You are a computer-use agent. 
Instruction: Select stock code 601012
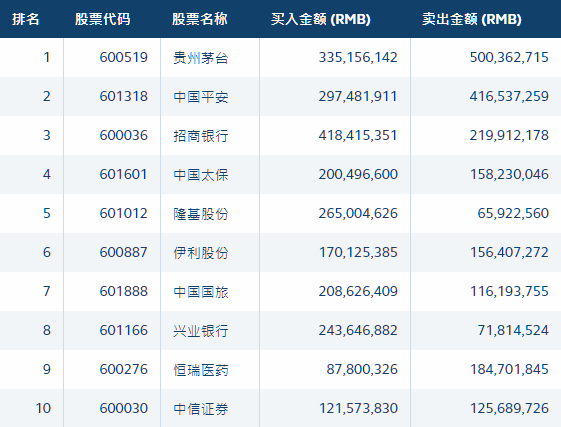[x=124, y=213]
